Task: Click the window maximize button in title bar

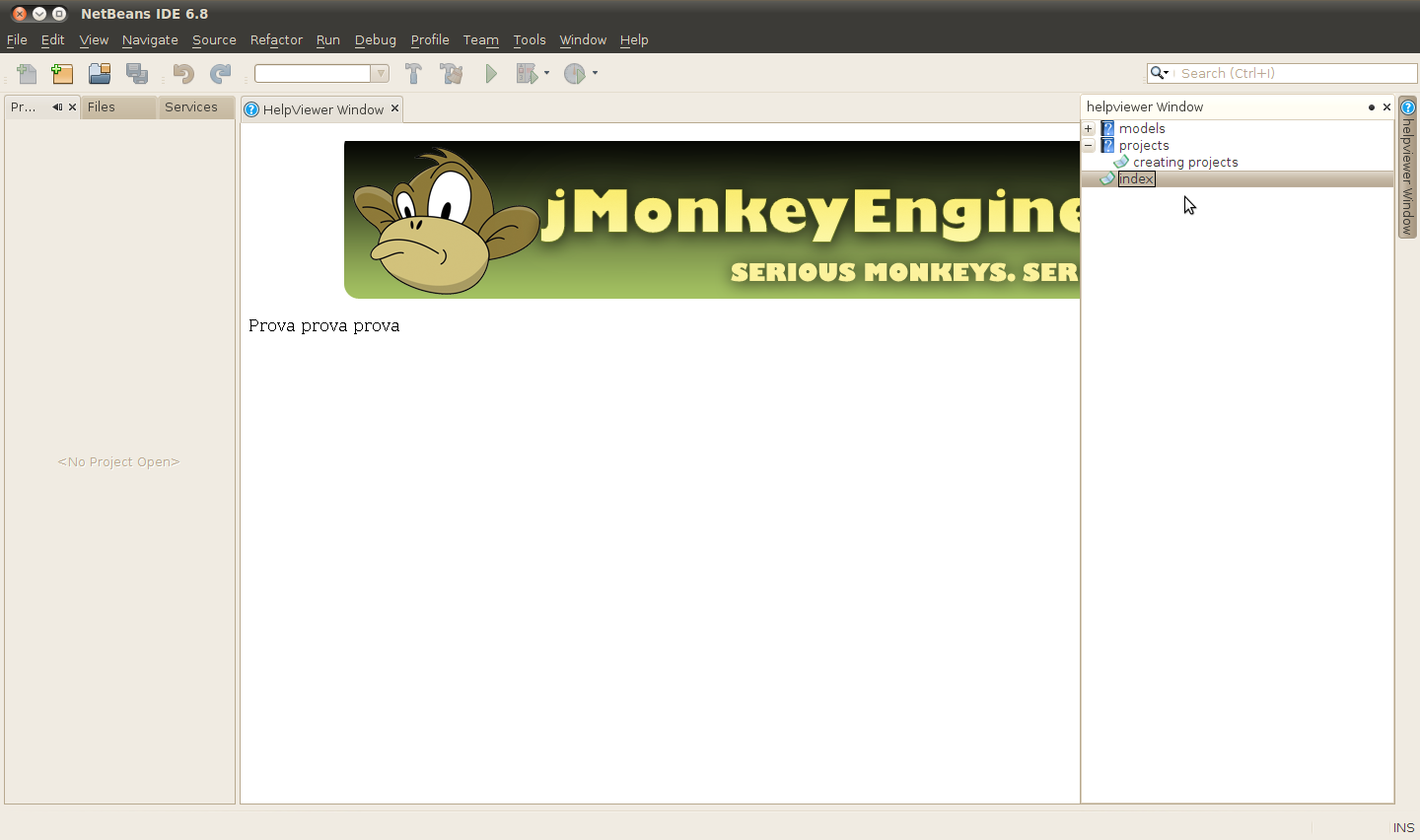Action: click(59, 14)
